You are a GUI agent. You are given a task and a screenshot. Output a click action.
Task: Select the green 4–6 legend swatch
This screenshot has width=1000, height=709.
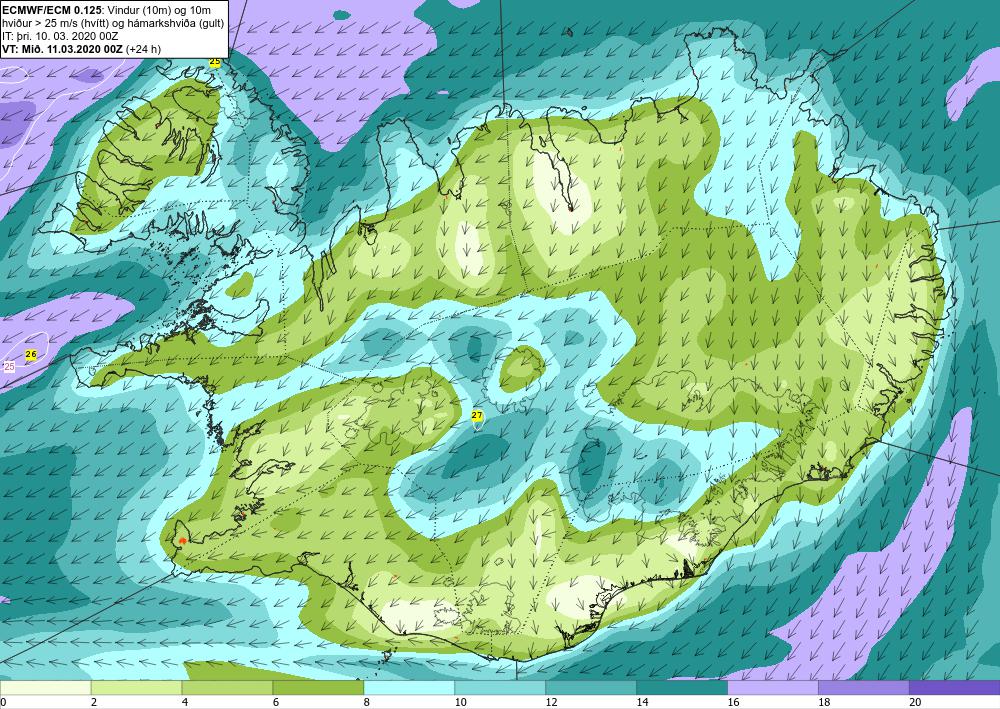coord(227,687)
